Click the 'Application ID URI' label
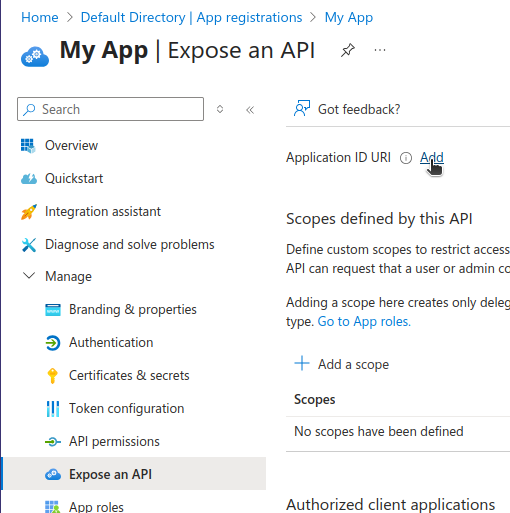 tap(338, 157)
